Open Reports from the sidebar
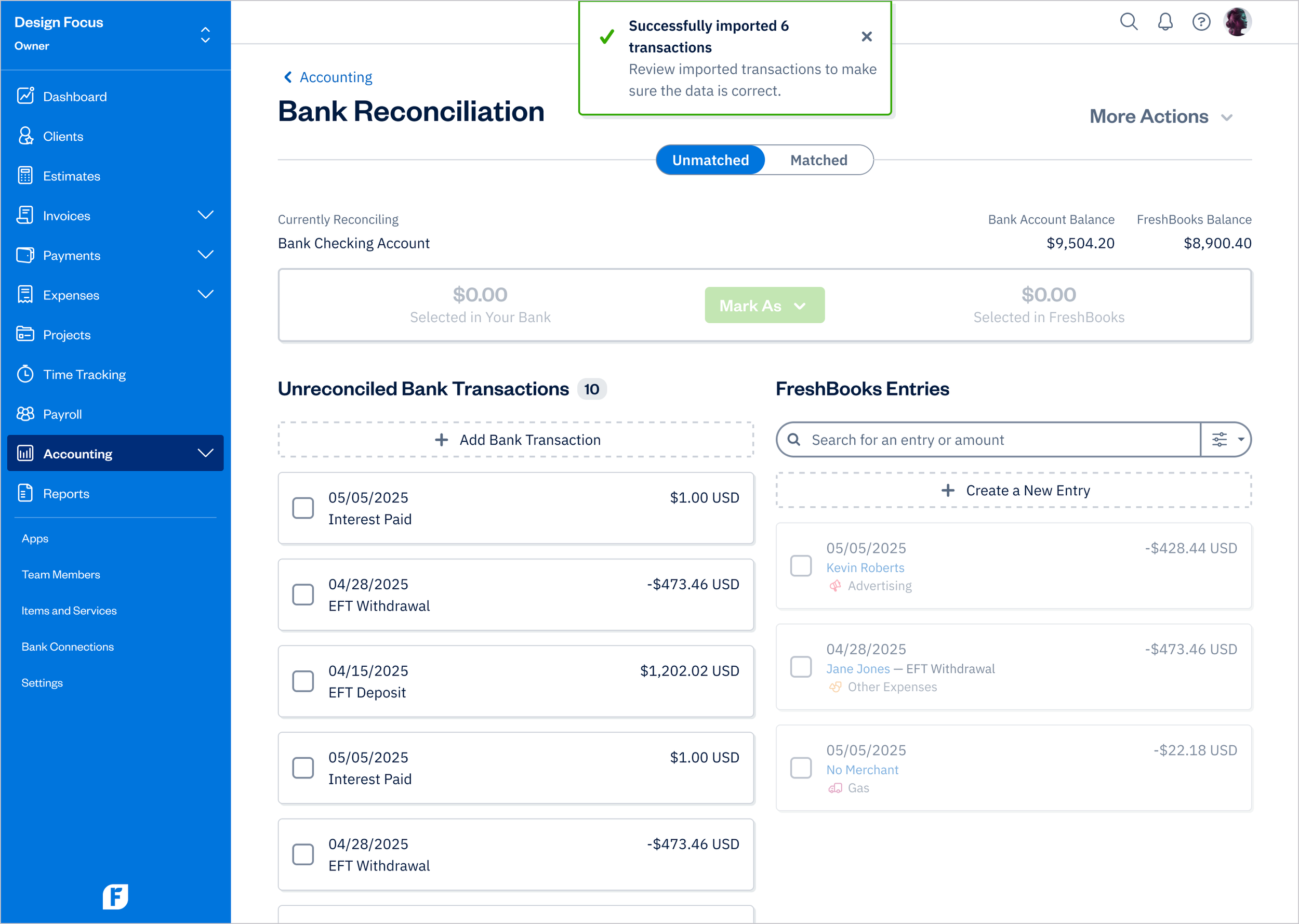 (x=25, y=493)
